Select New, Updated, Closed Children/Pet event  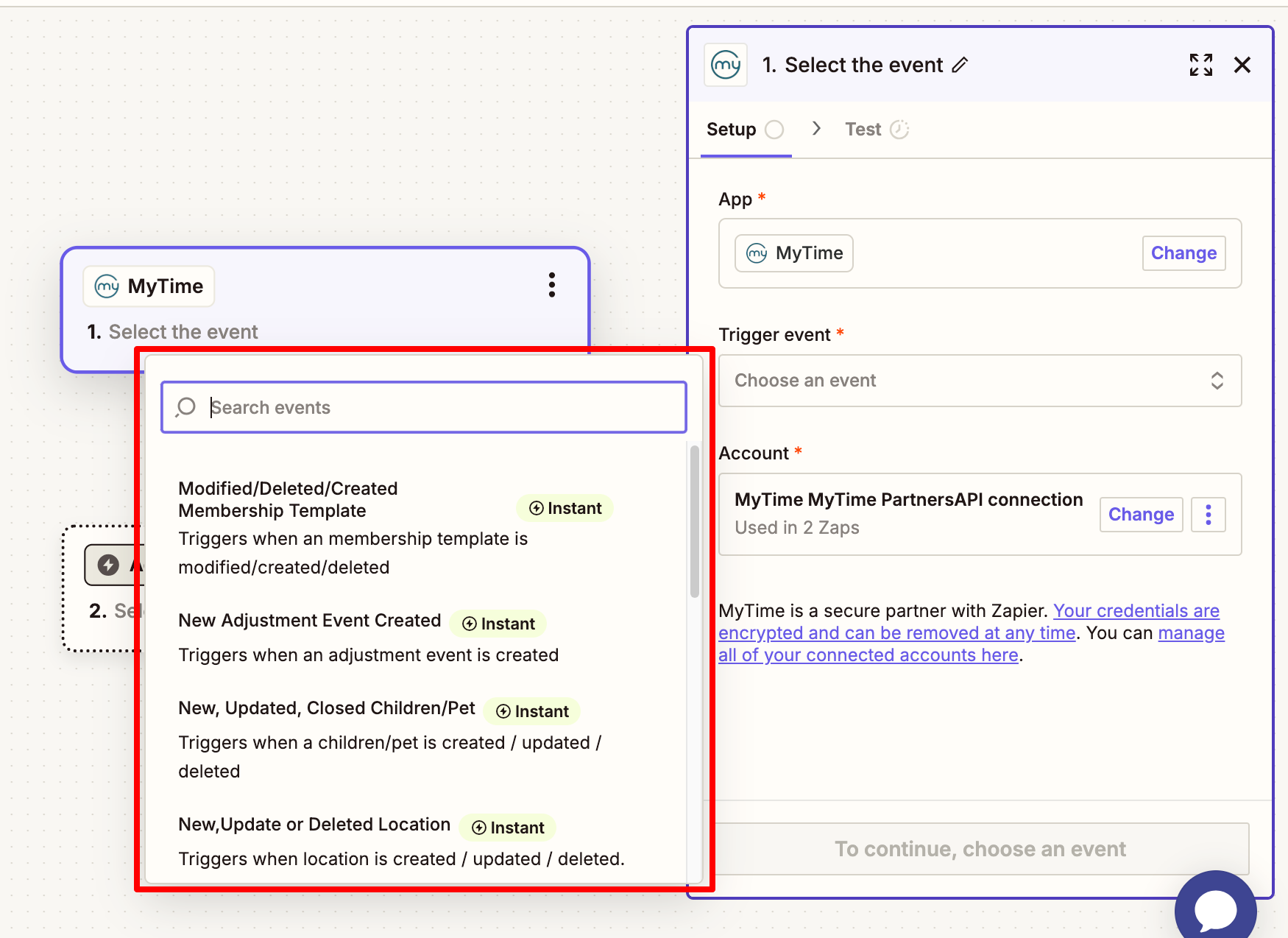point(416,739)
